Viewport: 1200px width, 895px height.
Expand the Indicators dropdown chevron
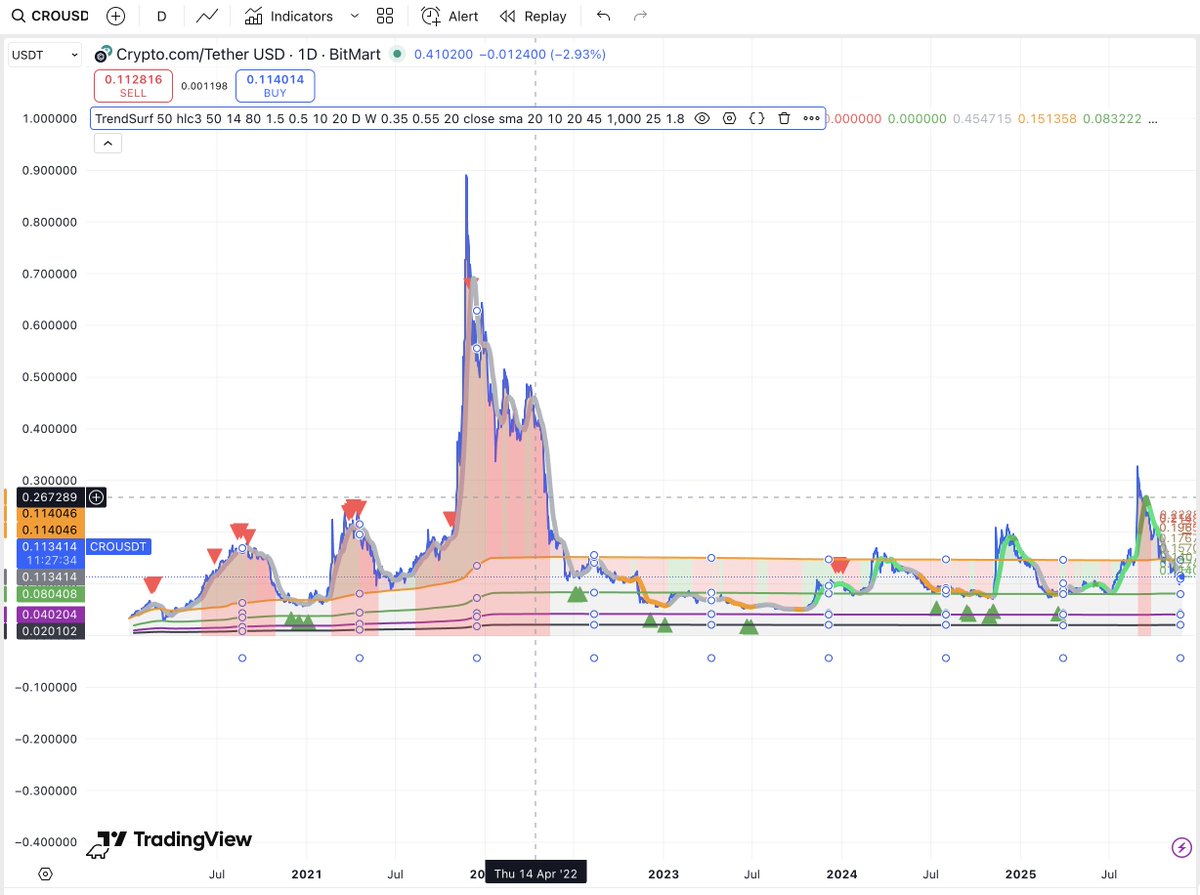[x=355, y=16]
